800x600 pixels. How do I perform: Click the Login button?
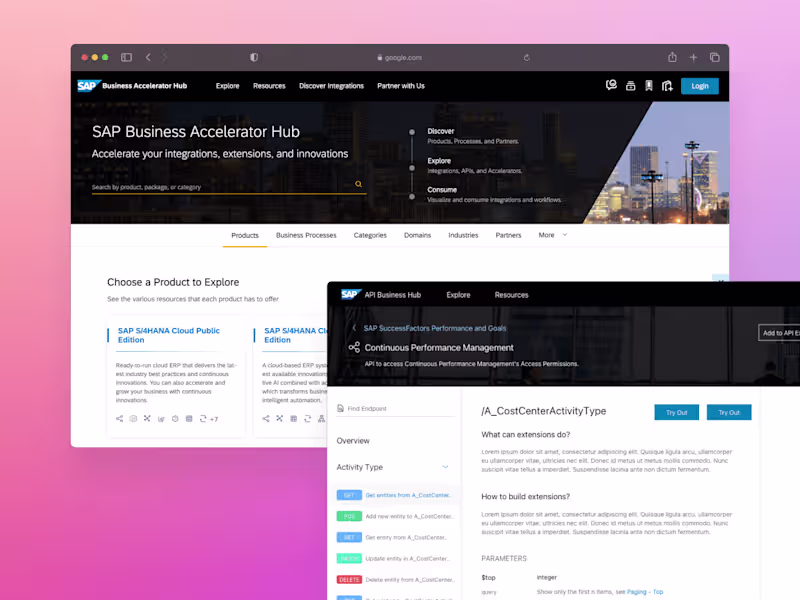(699, 86)
